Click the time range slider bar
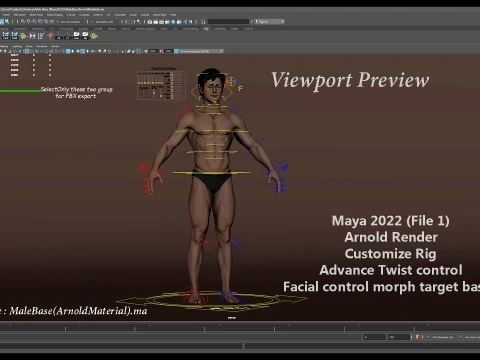The image size is (480, 360). [x=180, y=337]
